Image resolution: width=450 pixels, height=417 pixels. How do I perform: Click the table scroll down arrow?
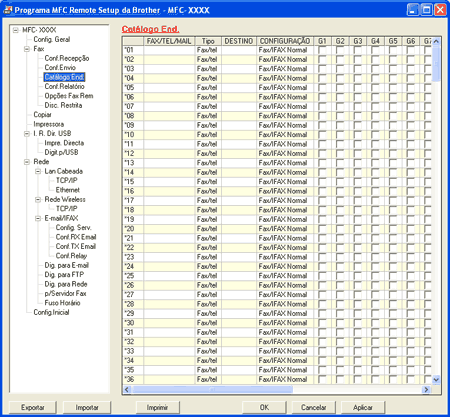point(436,379)
